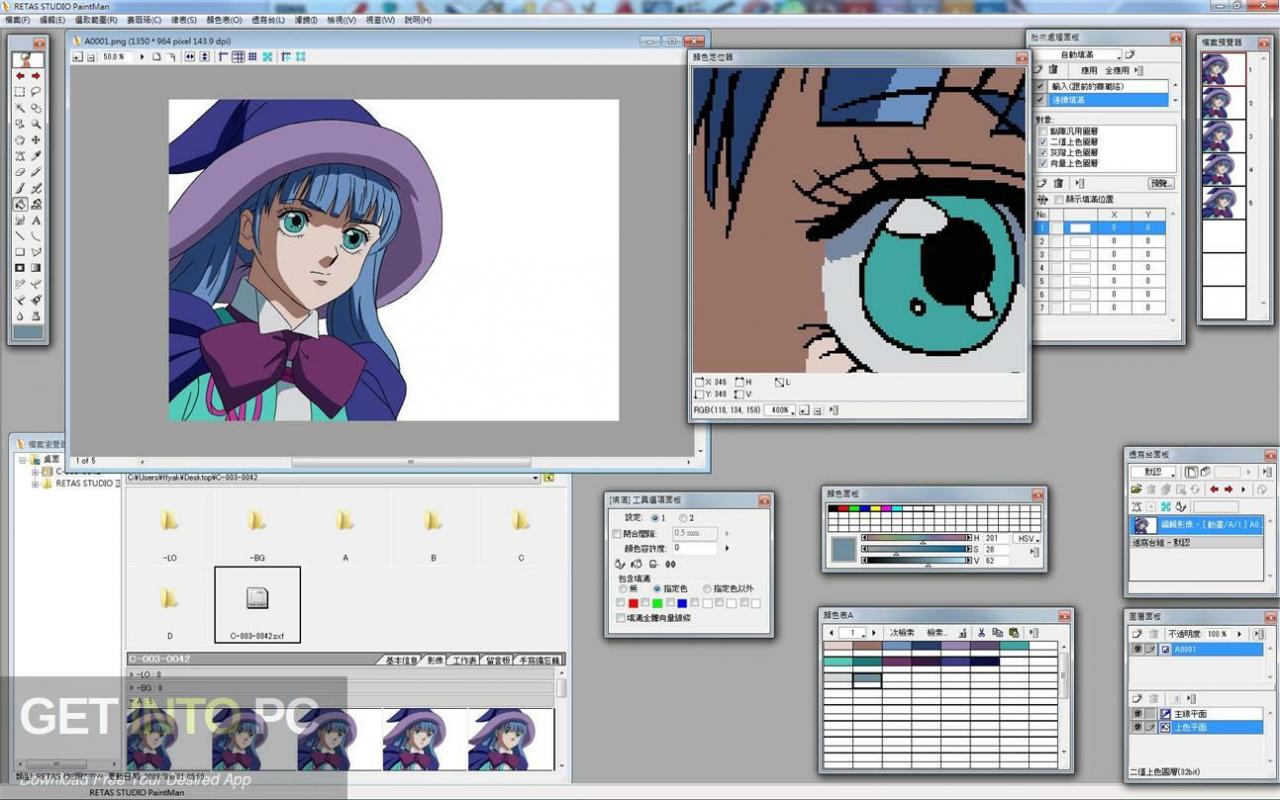This screenshot has width=1280, height=800.
Task: Select setting radio button 2 in fill panel
Action: [682, 518]
